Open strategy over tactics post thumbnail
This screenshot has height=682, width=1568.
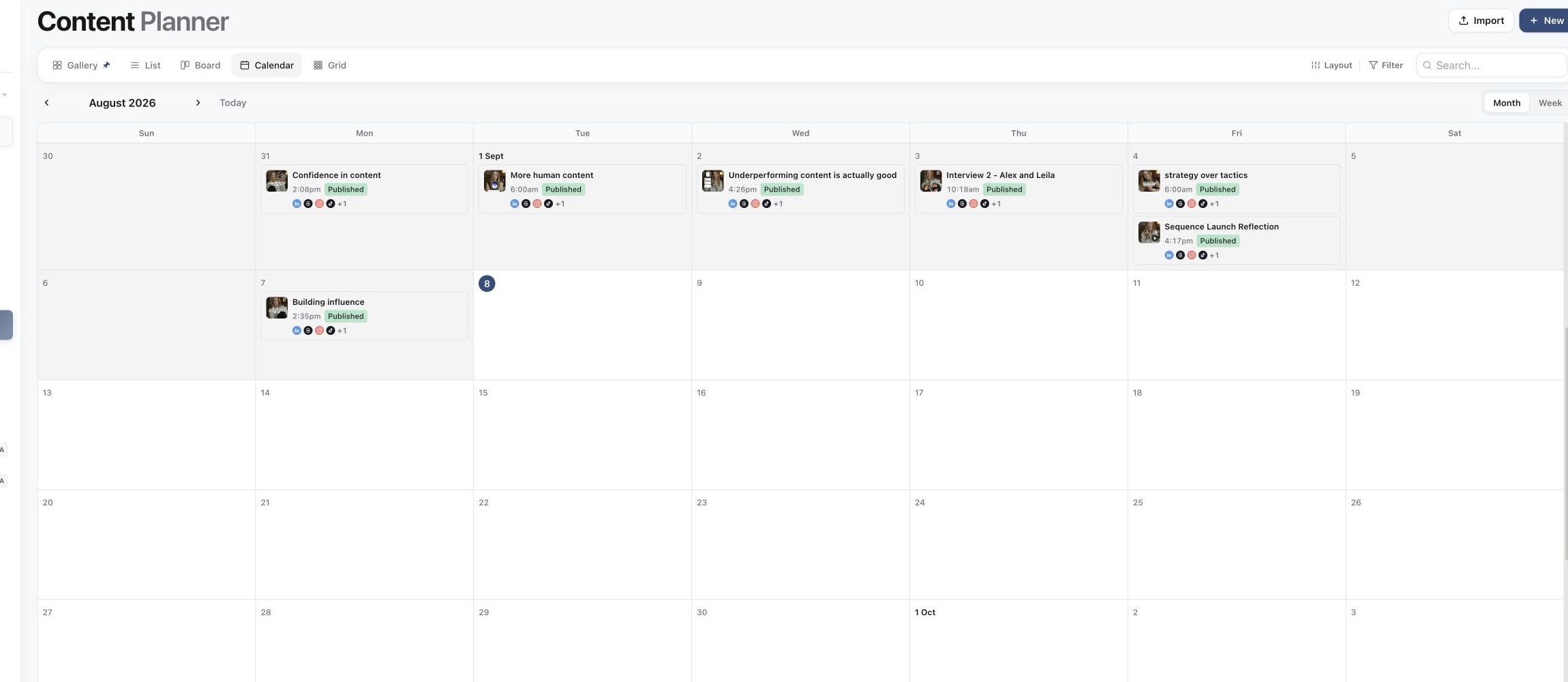(1149, 181)
